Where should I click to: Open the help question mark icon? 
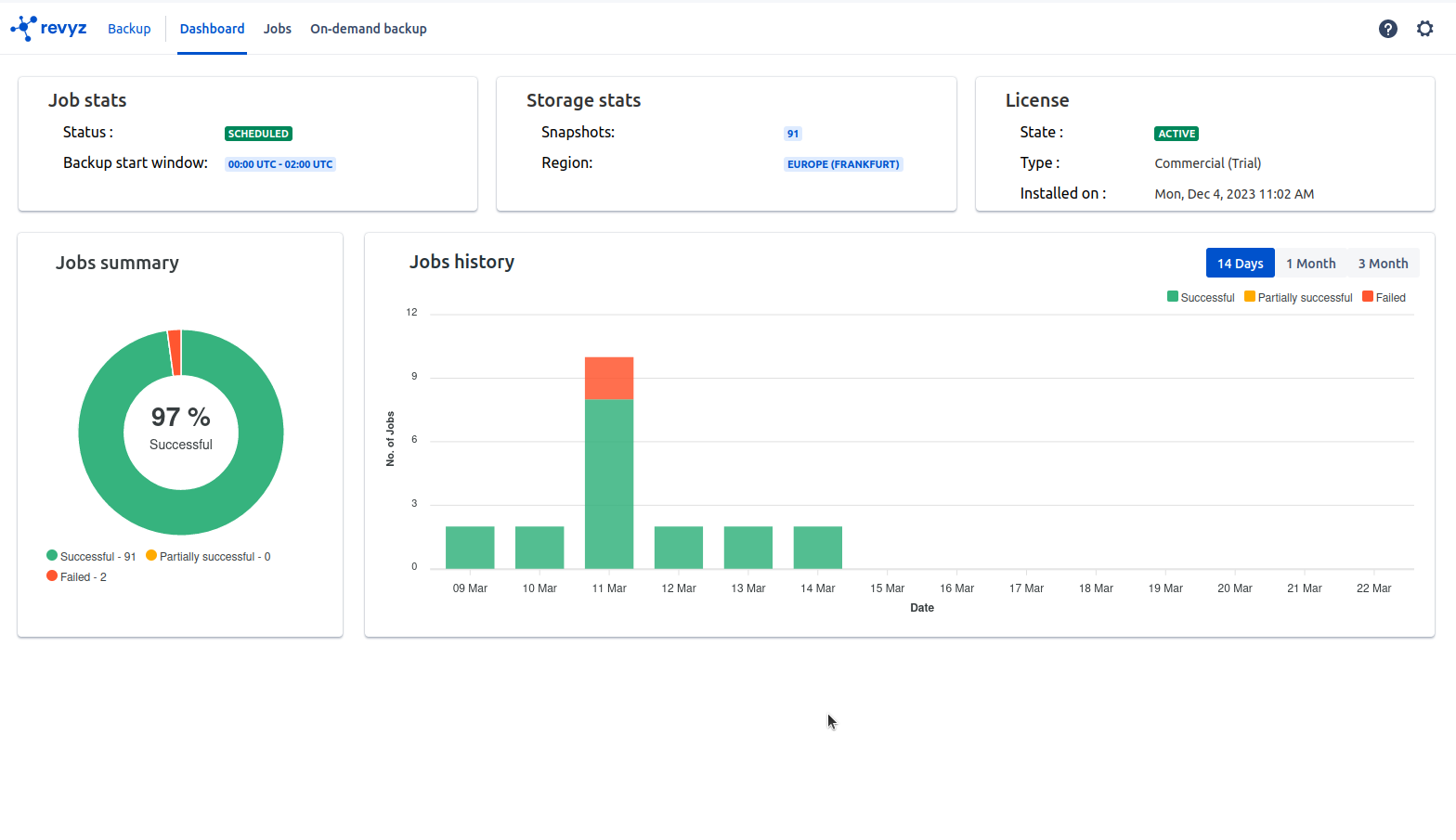click(1387, 29)
